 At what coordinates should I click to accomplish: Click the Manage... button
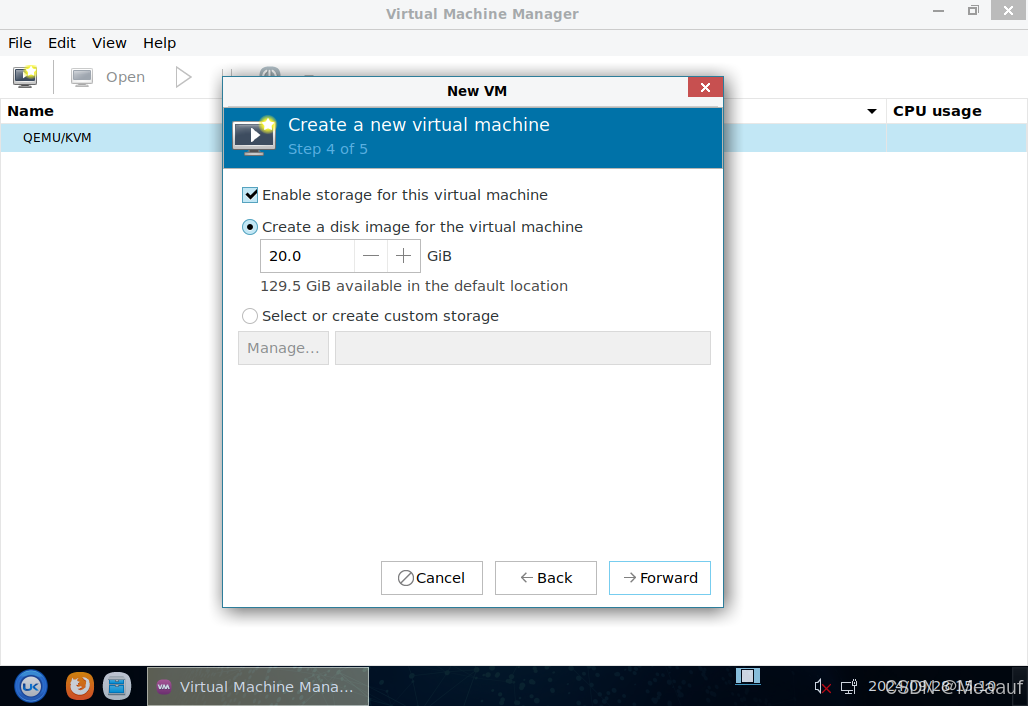pos(283,348)
